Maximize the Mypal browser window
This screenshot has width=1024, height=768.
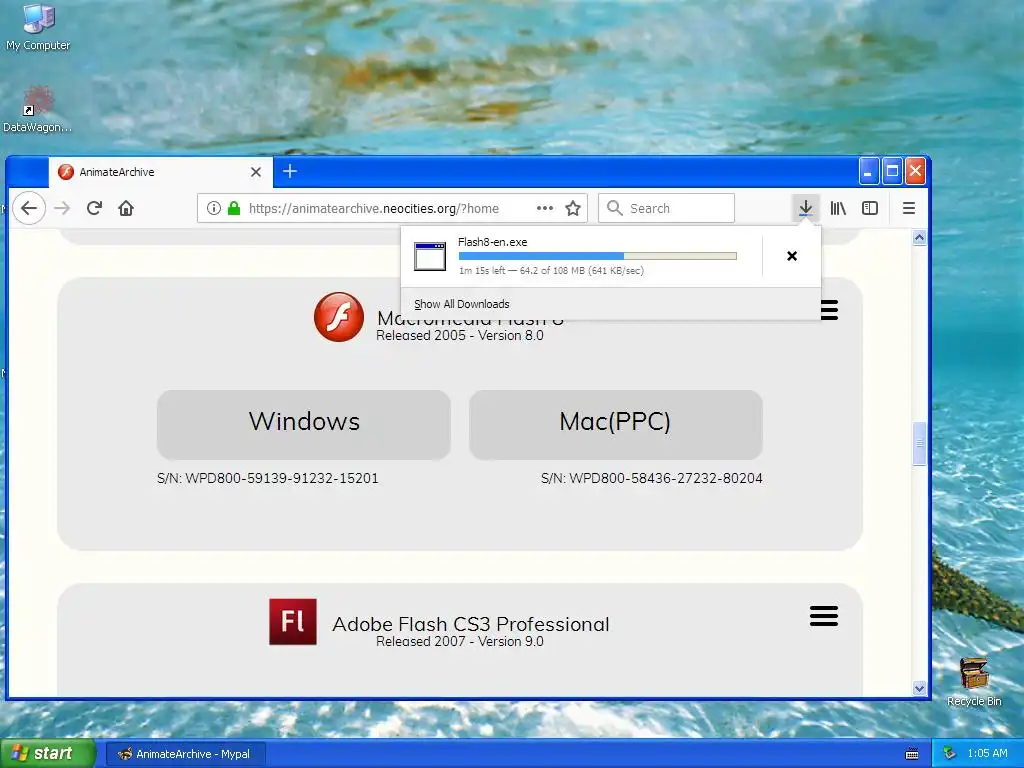tap(891, 172)
